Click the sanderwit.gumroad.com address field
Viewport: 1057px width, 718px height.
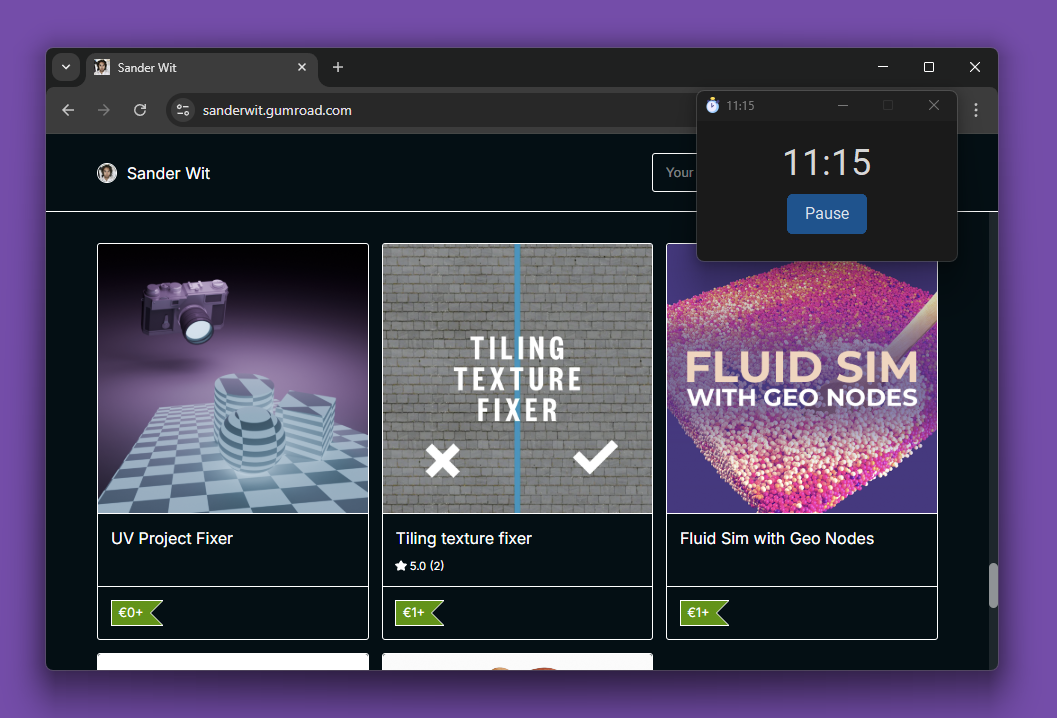coord(431,110)
